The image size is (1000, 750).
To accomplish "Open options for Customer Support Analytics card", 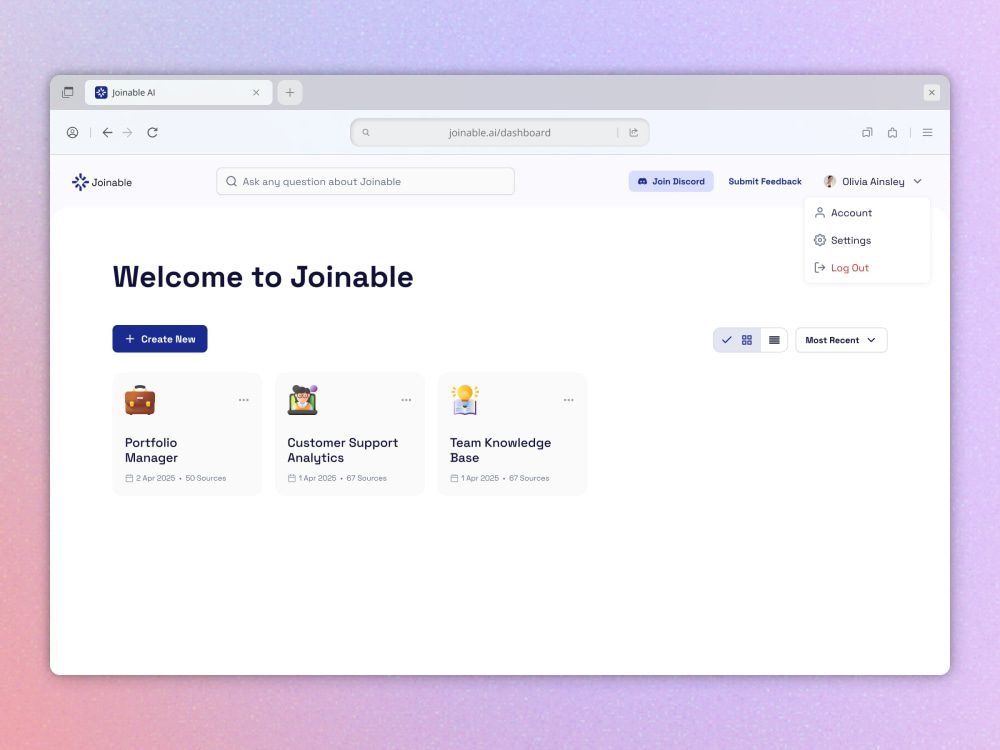I will [406, 401].
